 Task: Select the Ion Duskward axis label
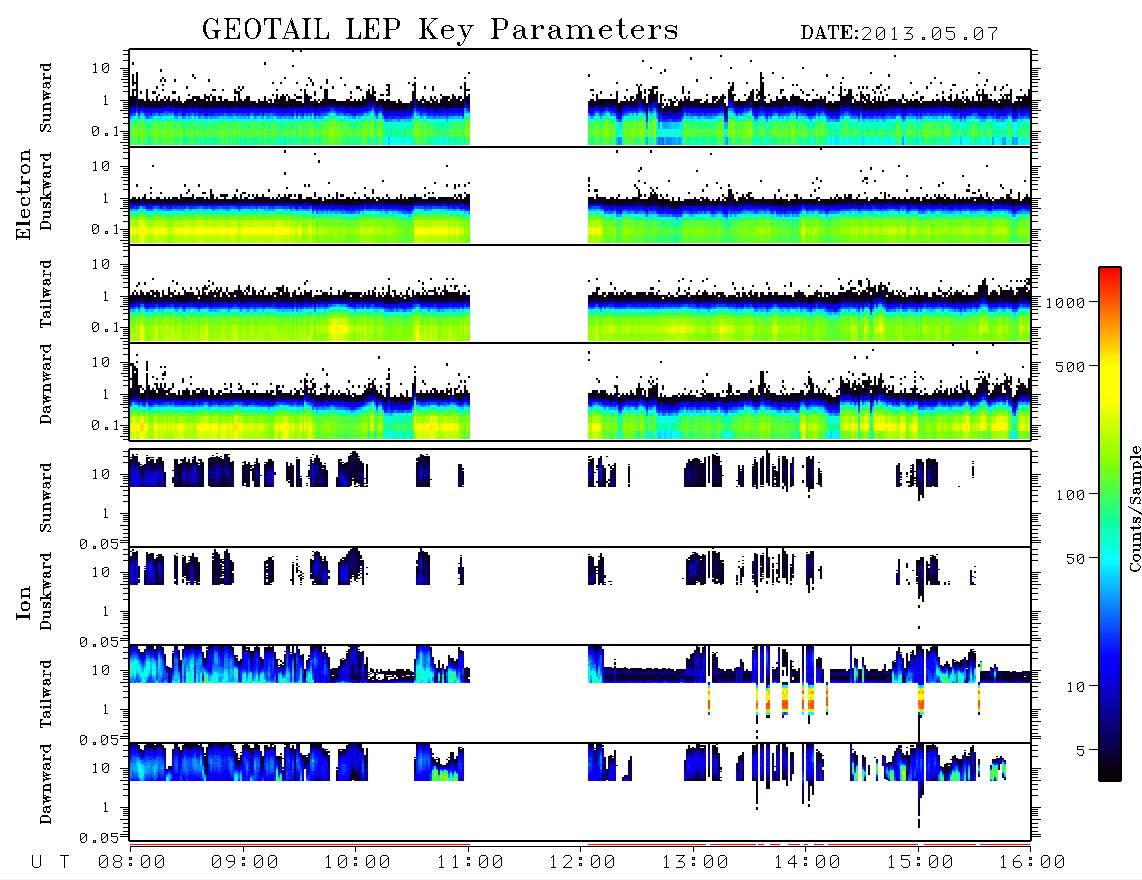46,592
